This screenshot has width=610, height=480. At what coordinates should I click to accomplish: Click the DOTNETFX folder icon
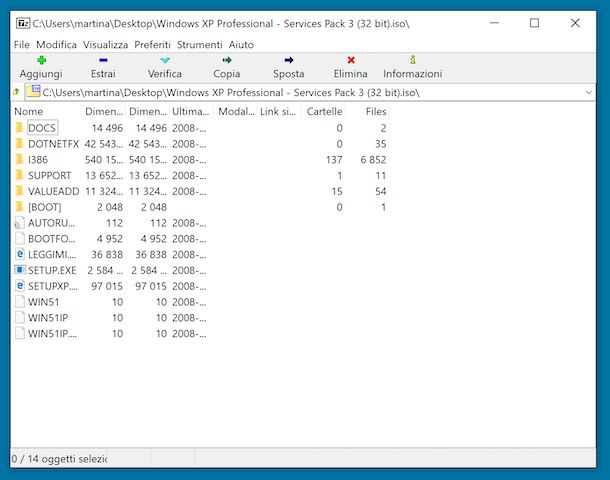tap(19, 144)
